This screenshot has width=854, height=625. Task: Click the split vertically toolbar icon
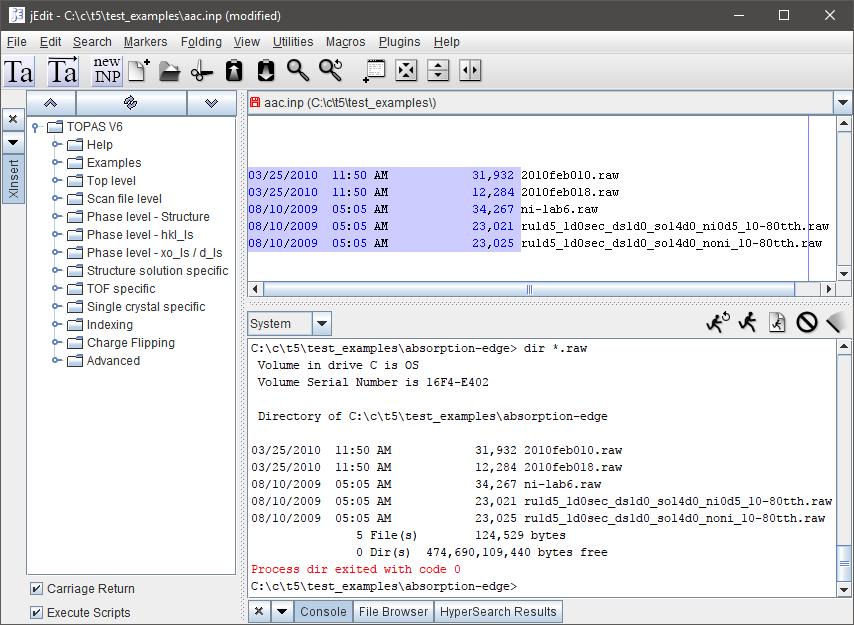point(470,70)
